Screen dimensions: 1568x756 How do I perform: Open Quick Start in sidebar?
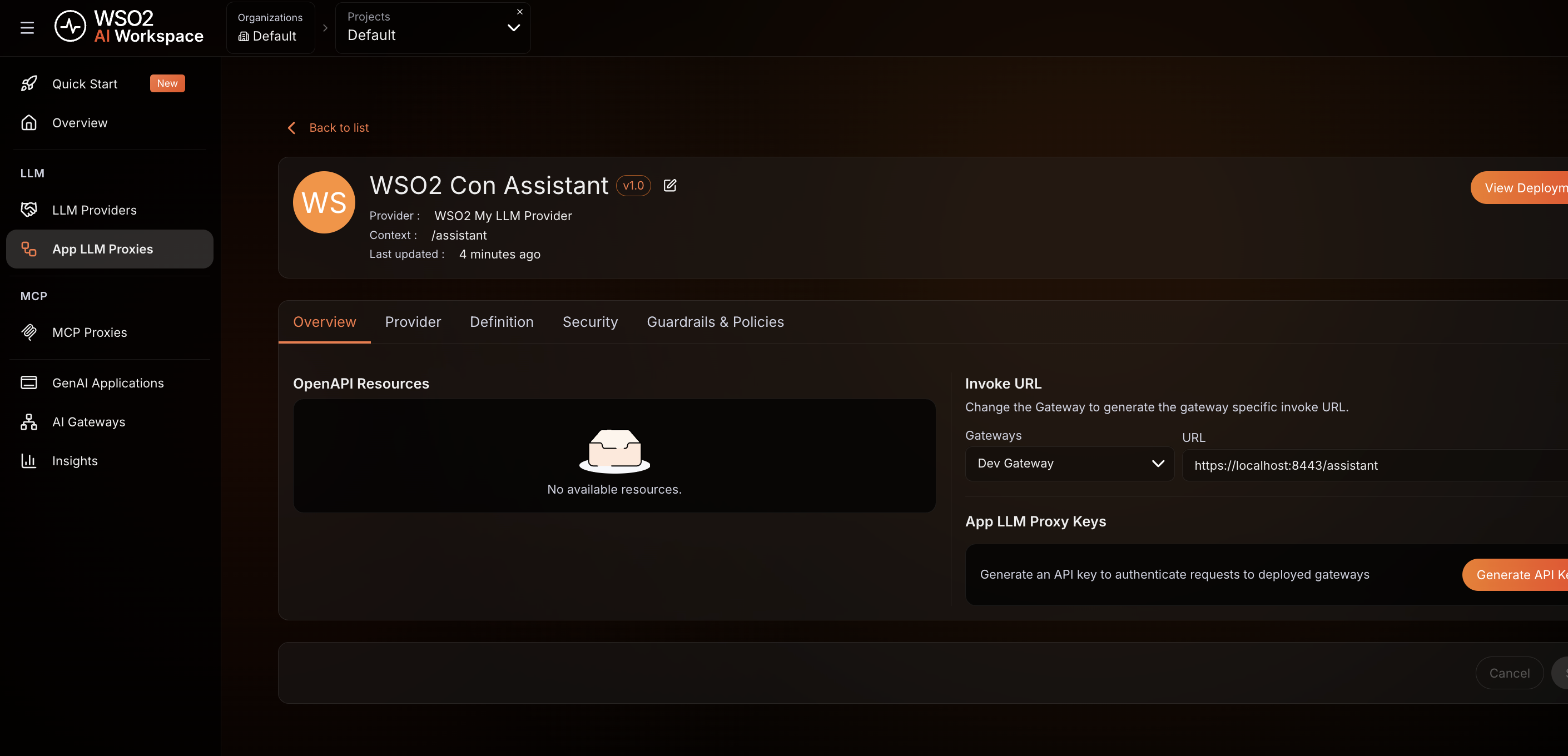(110, 84)
